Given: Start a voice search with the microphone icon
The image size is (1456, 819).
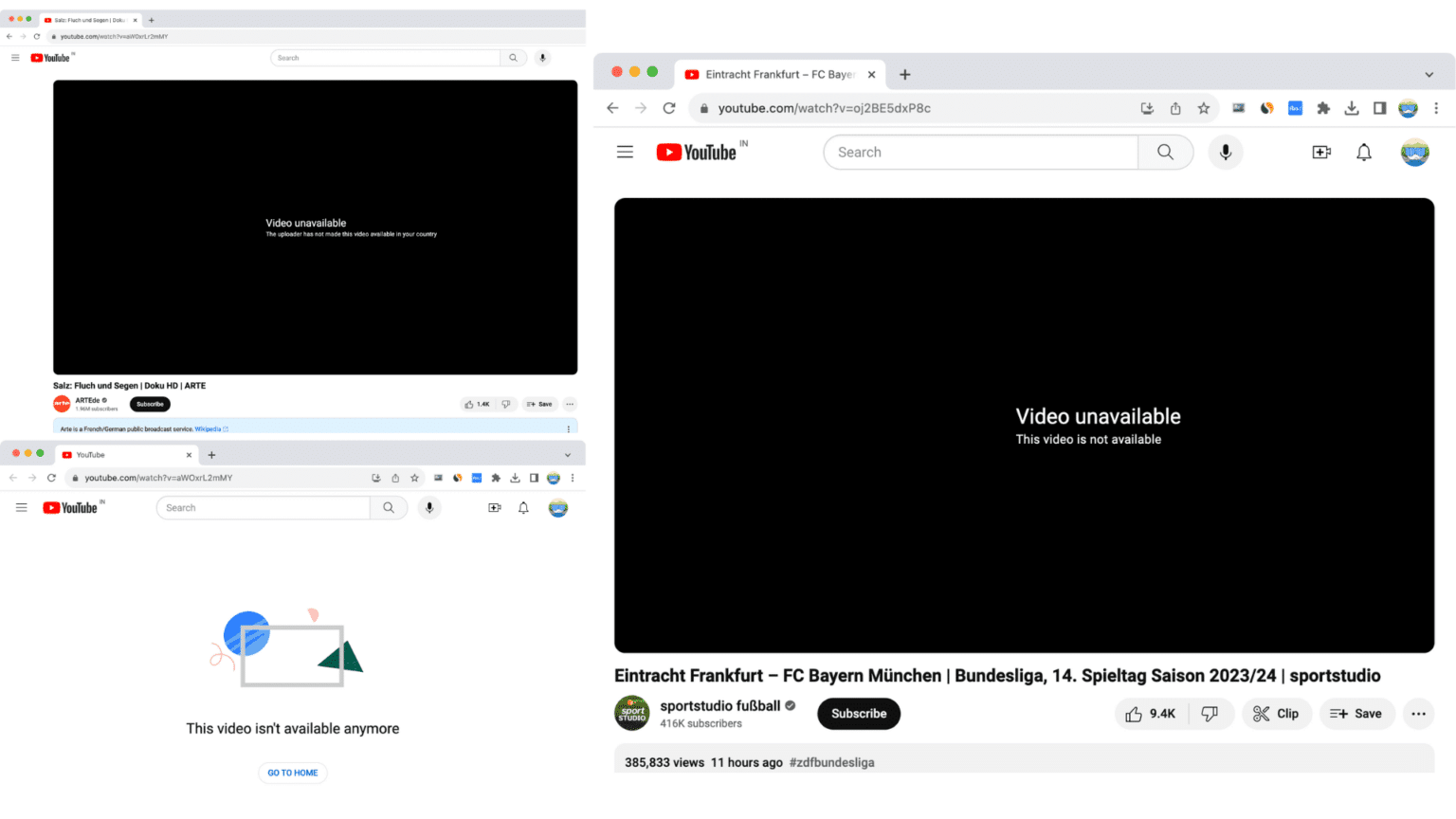Looking at the screenshot, I should [x=1226, y=152].
